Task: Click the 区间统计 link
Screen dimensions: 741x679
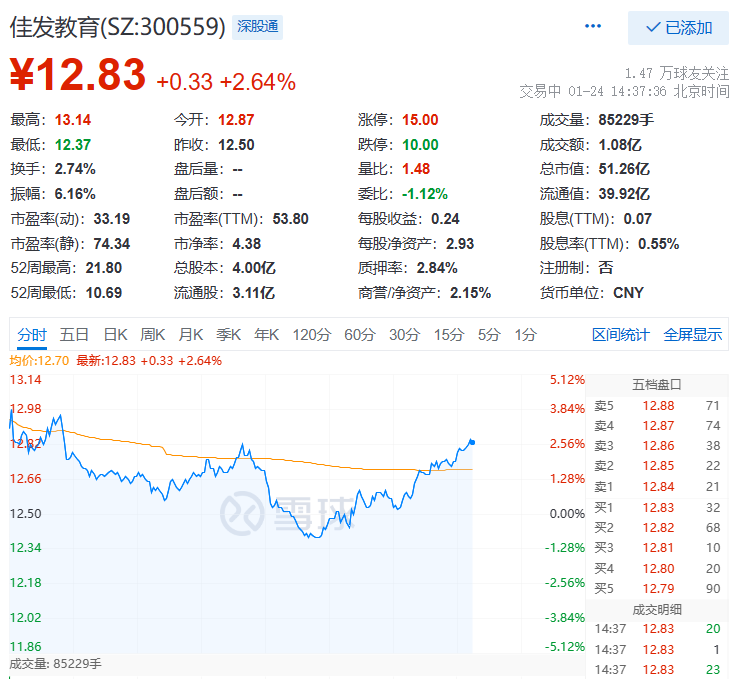Action: click(x=620, y=335)
